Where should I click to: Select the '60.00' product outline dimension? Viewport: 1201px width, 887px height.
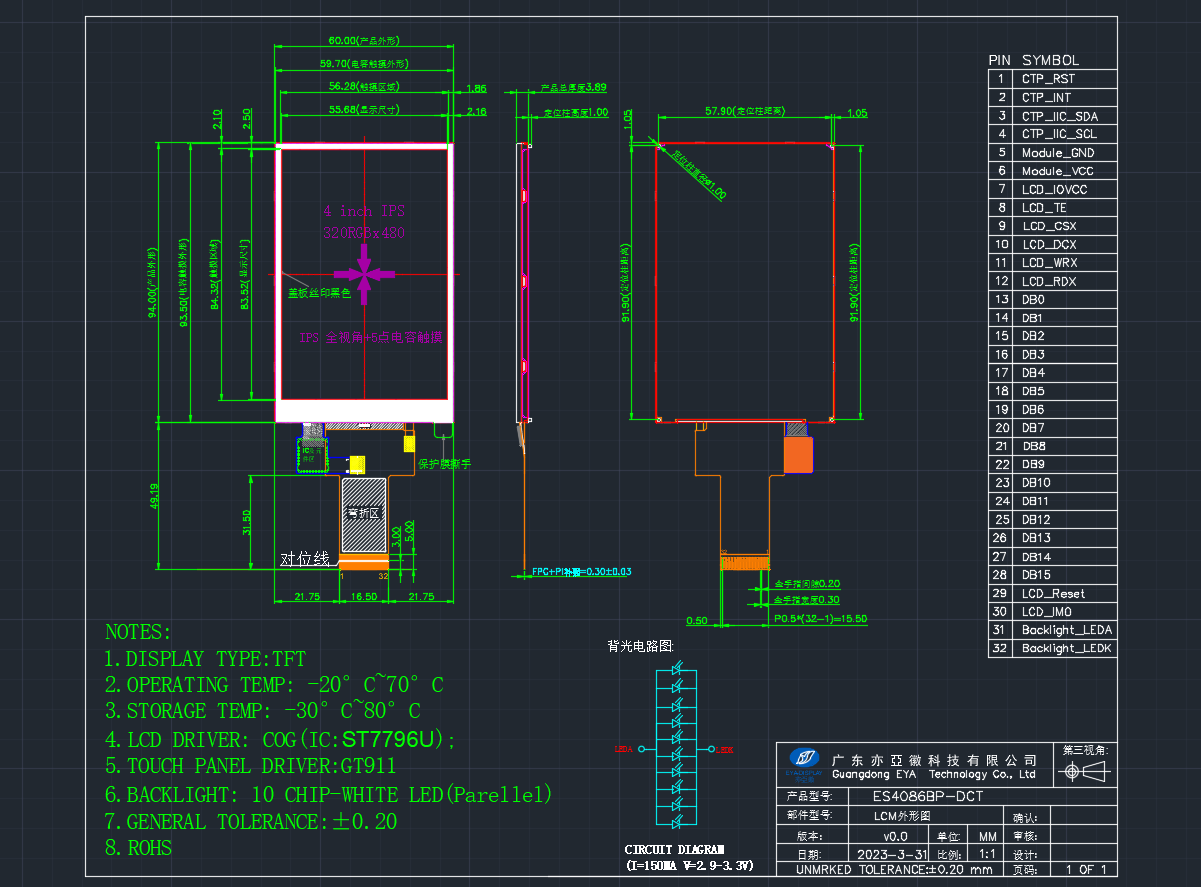tap(364, 41)
